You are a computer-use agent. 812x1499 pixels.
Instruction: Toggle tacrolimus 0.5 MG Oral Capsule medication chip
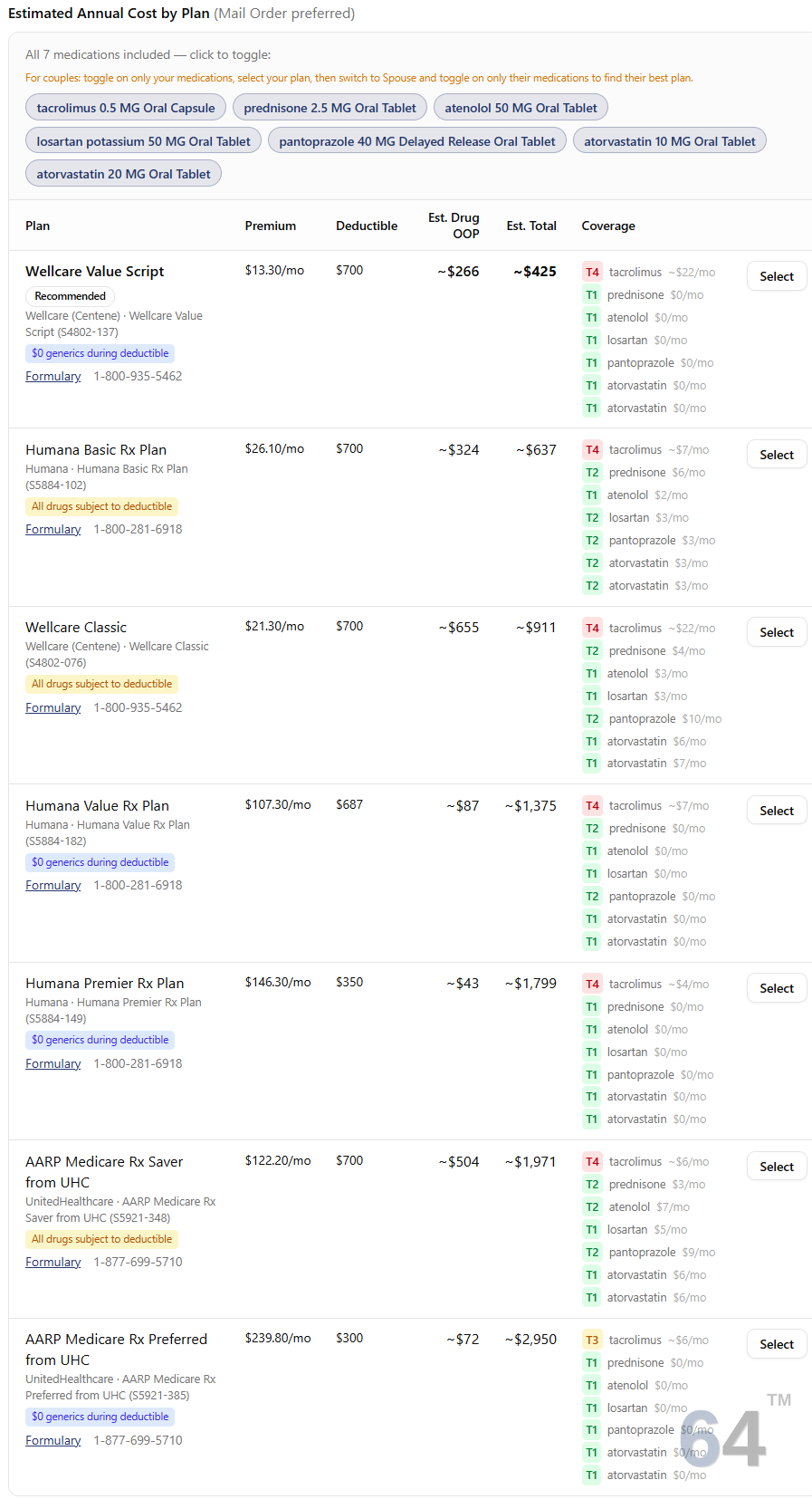click(x=126, y=108)
